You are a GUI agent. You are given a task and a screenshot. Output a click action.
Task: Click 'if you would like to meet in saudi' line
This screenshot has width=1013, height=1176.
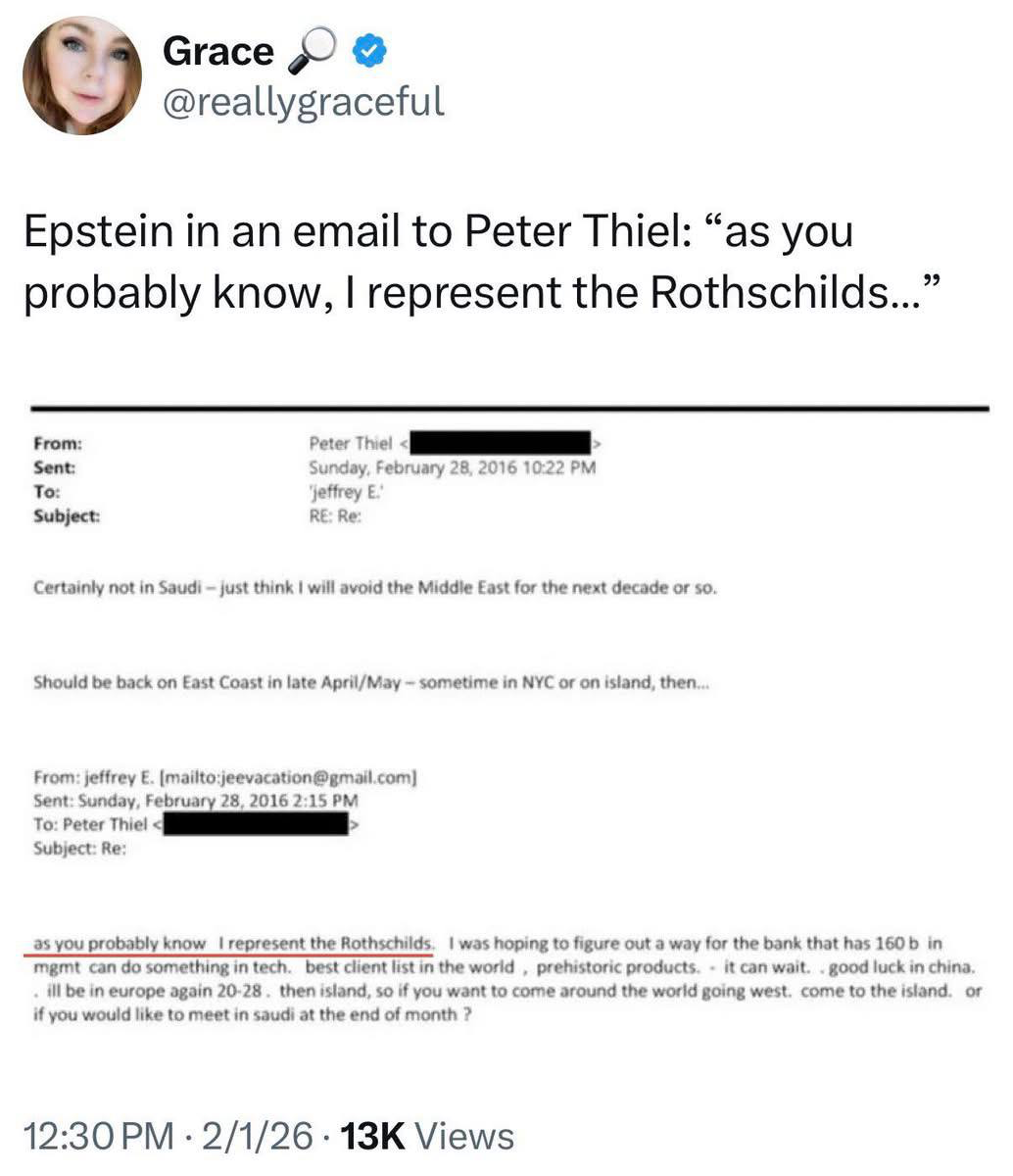(253, 1014)
